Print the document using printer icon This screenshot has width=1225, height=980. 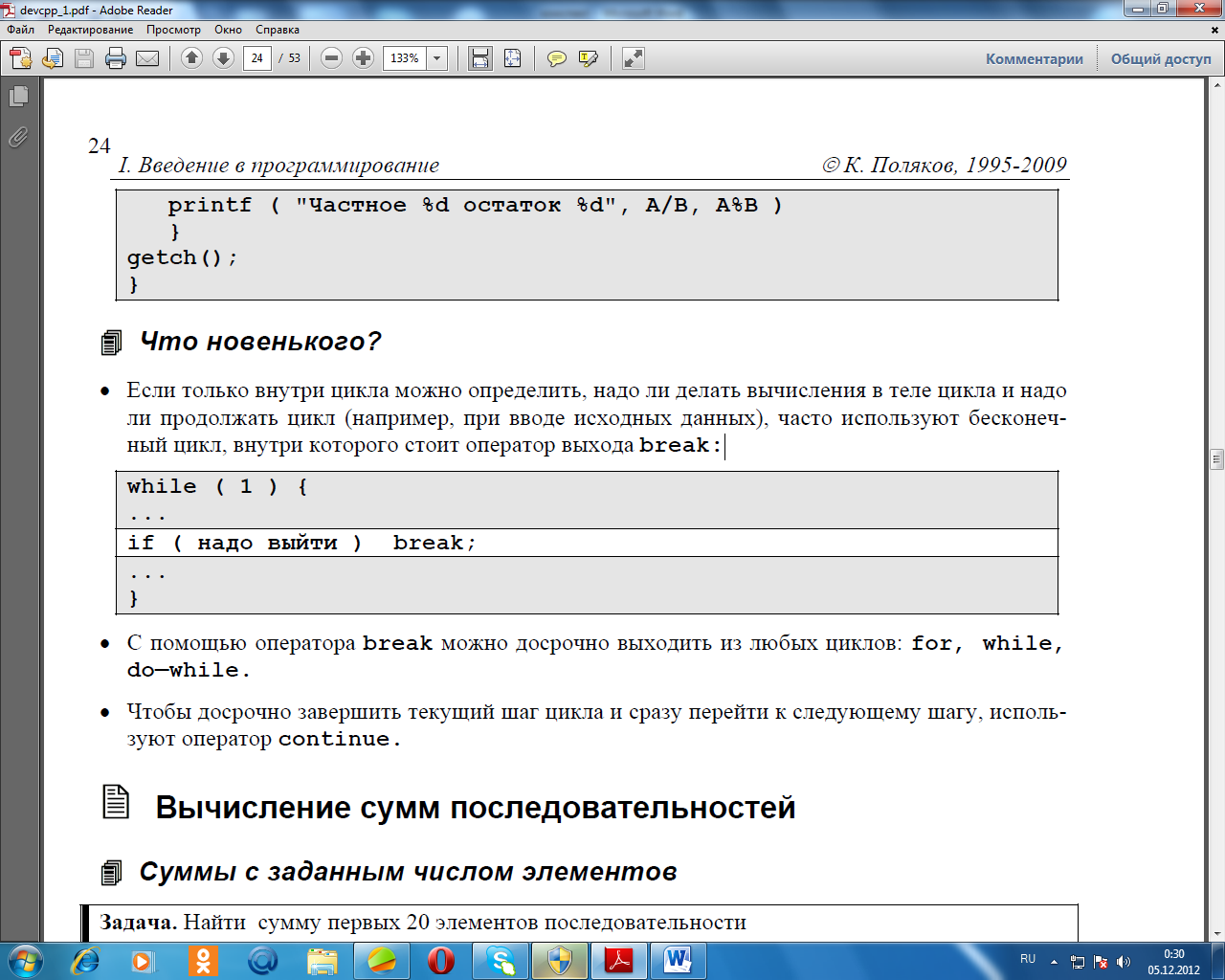coord(116,58)
